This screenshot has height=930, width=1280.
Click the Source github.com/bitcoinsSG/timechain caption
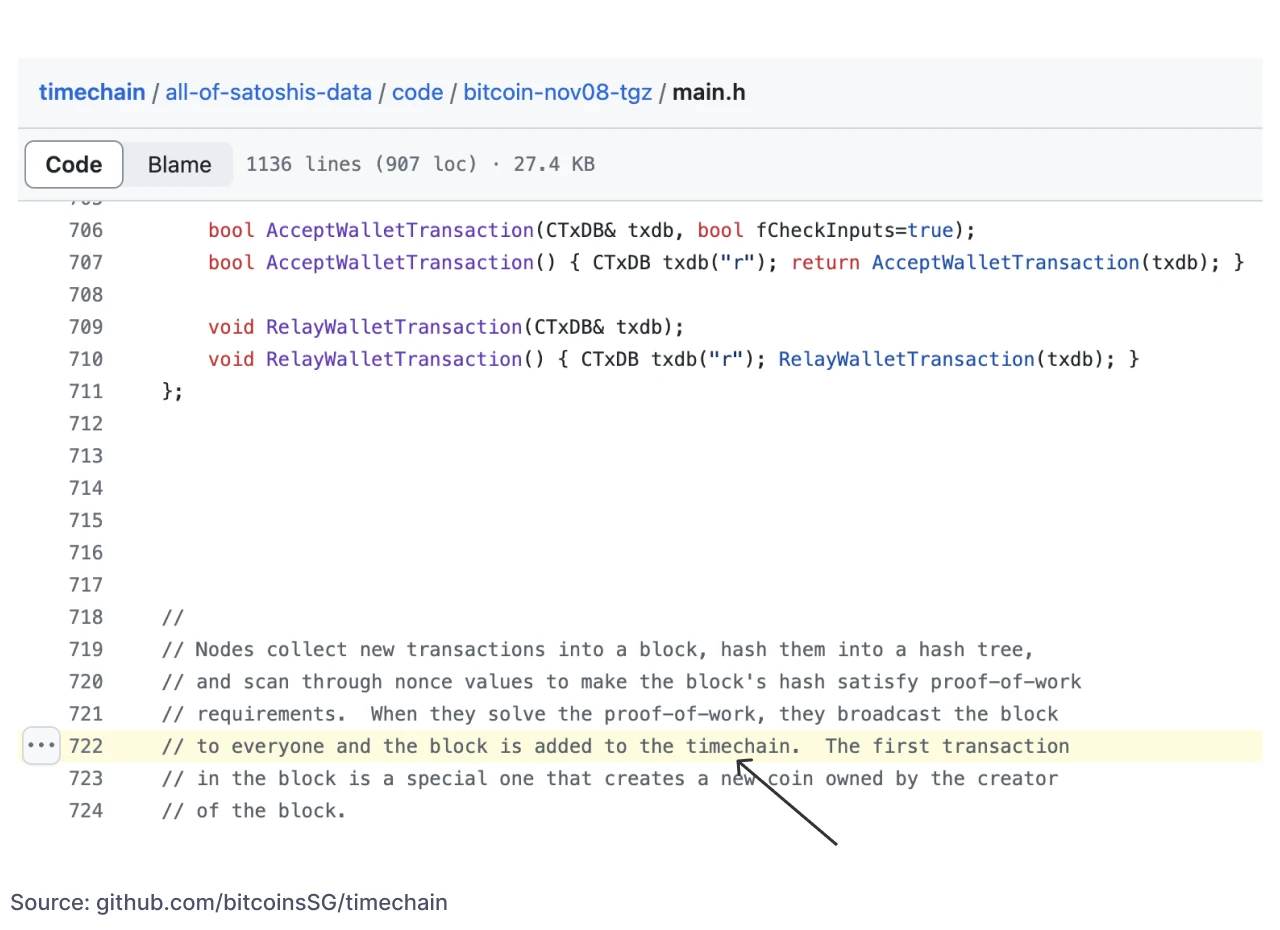[229, 902]
